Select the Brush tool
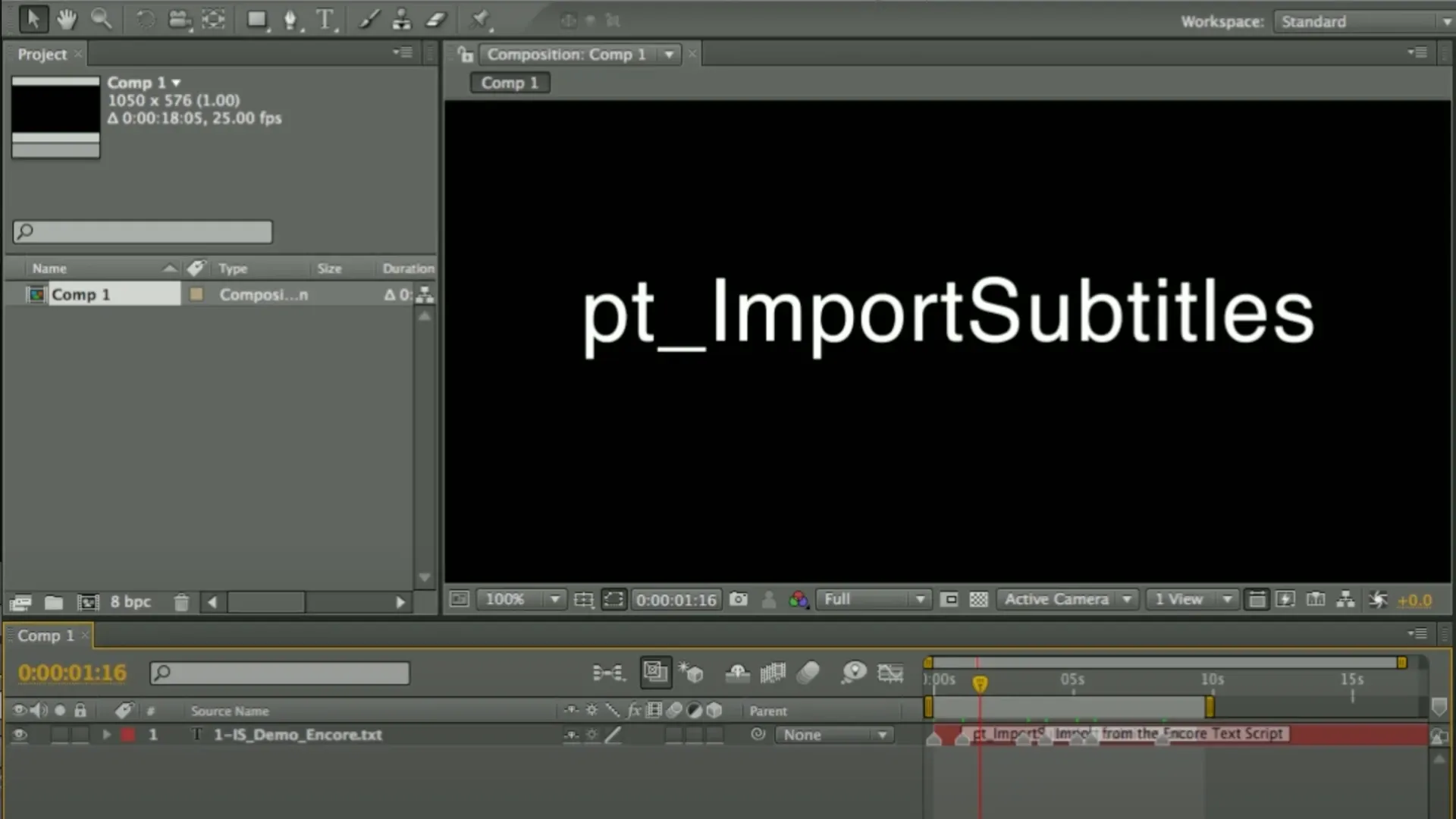This screenshot has width=1456, height=819. click(369, 20)
